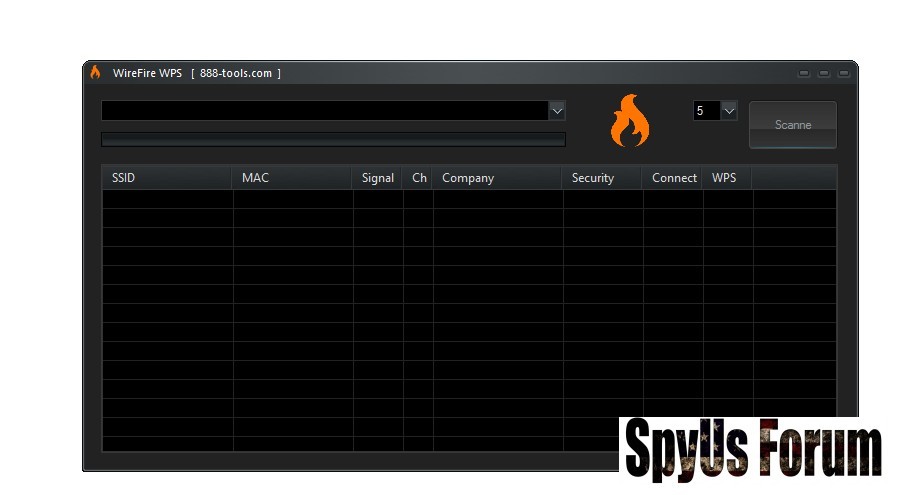Expand the network adapter dropdown arrow
The height and width of the screenshot is (495, 898).
point(557,110)
